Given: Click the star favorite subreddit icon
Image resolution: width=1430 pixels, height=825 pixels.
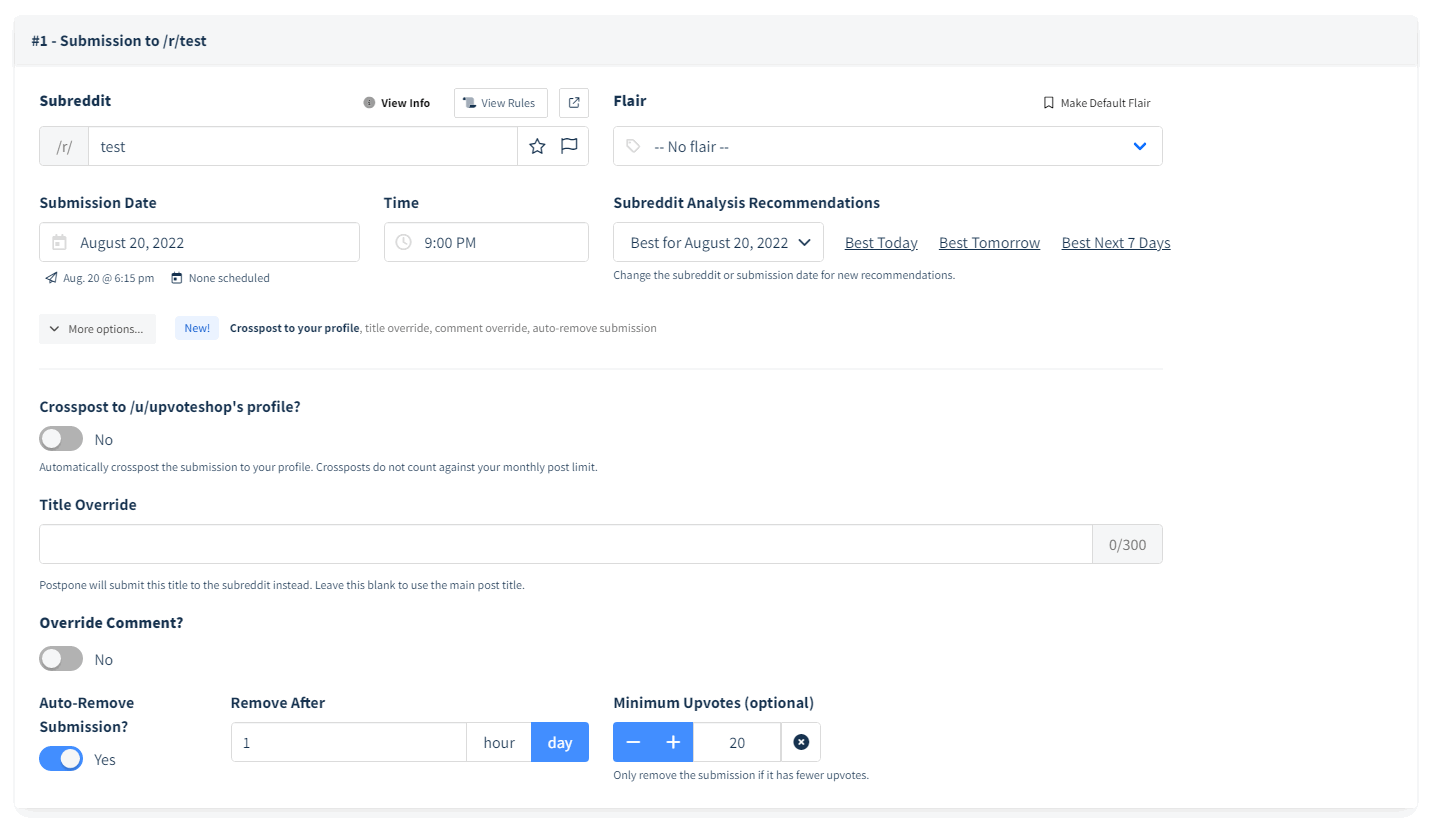Looking at the screenshot, I should 537,146.
